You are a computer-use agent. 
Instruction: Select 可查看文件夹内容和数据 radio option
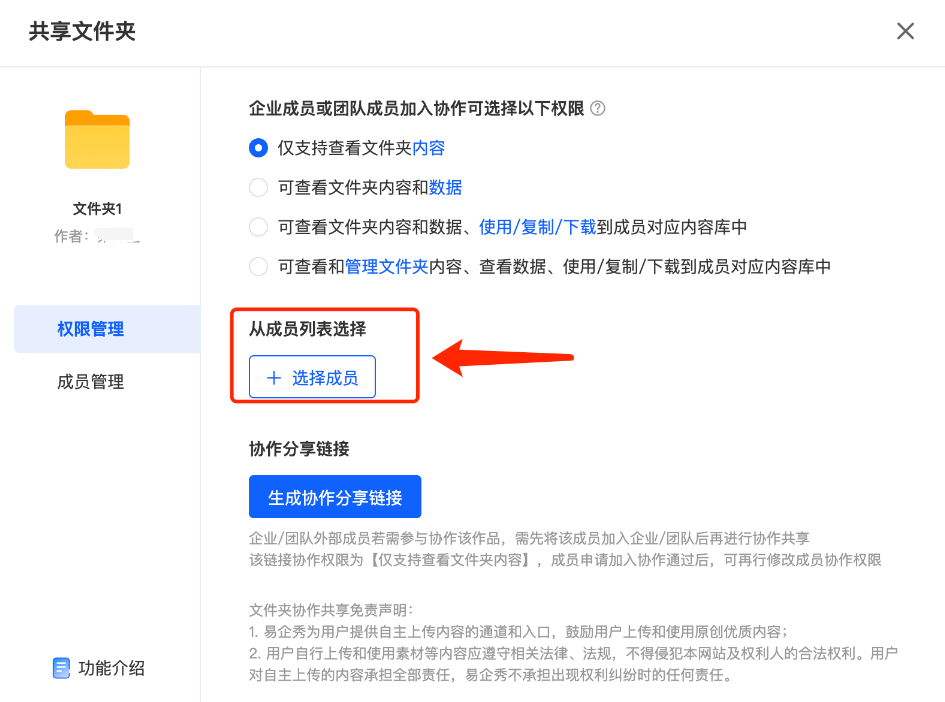click(259, 187)
